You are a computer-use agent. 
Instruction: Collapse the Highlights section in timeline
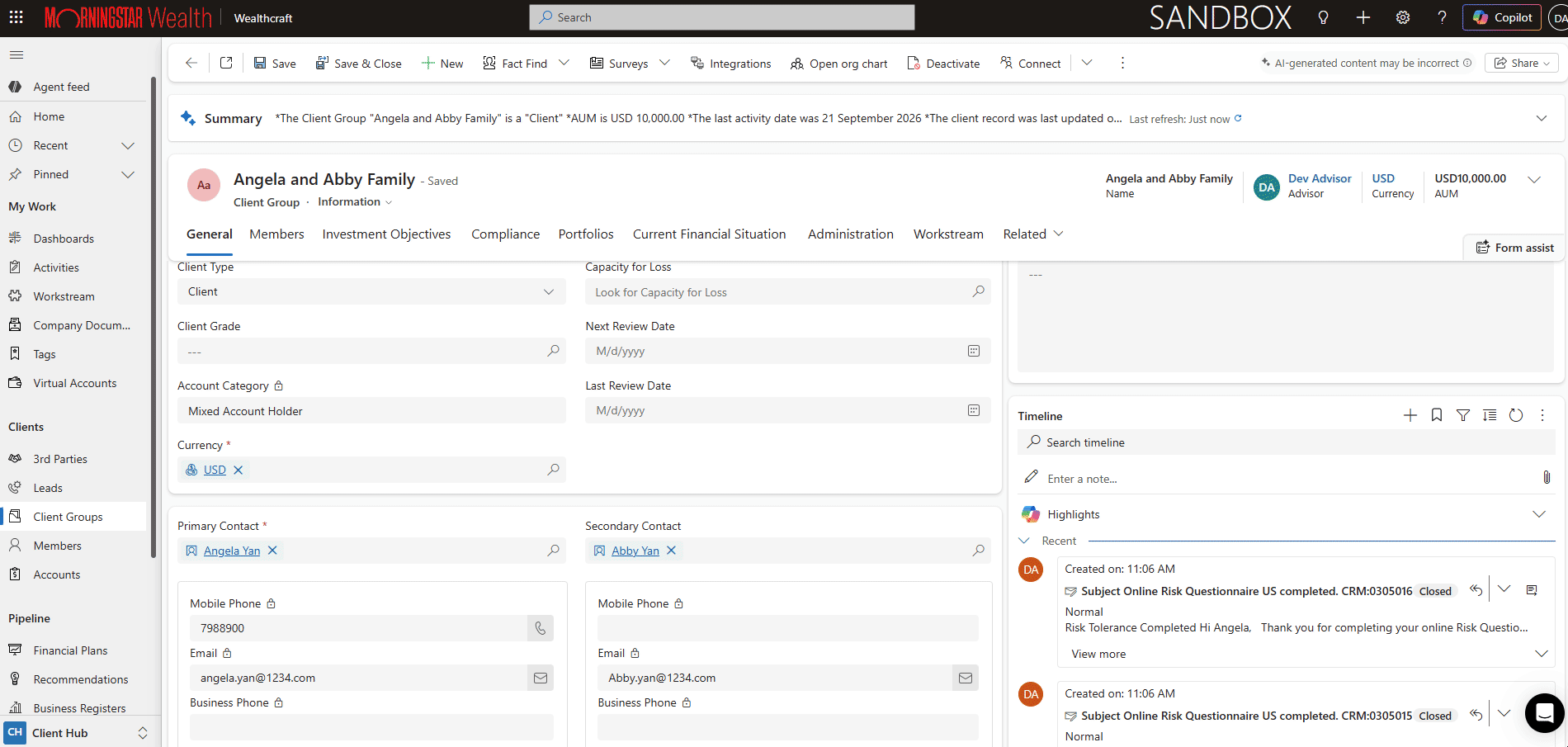pos(1539,514)
